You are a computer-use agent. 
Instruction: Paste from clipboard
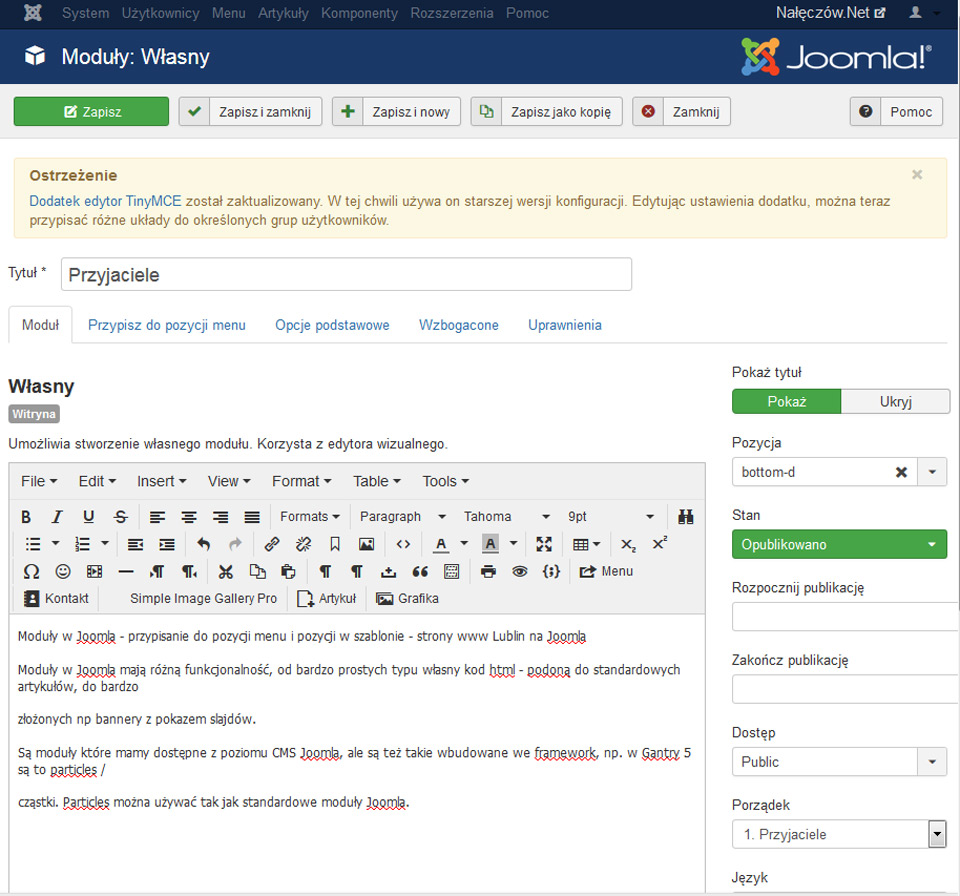[288, 571]
